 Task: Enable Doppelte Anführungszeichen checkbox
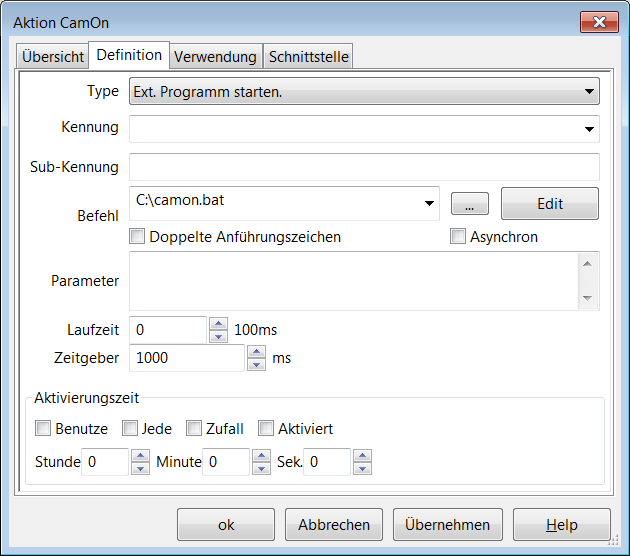click(138, 237)
